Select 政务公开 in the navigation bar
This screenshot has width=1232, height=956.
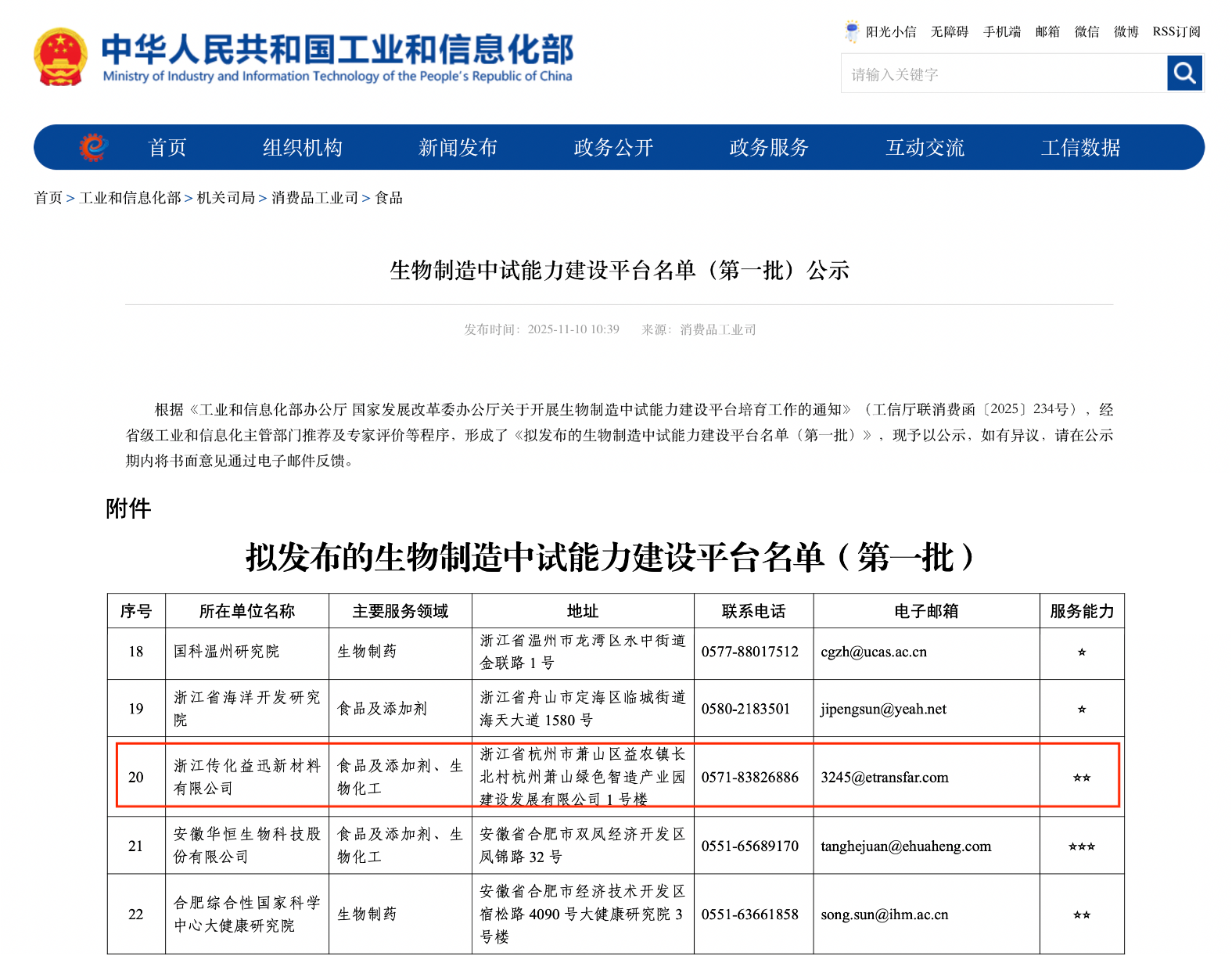point(613,148)
